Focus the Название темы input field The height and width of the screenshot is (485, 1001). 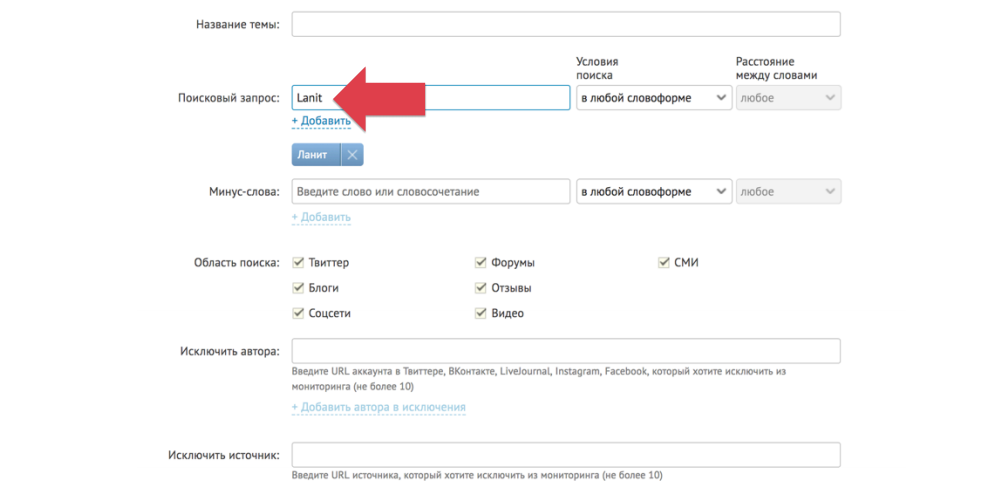pyautogui.click(x=566, y=24)
